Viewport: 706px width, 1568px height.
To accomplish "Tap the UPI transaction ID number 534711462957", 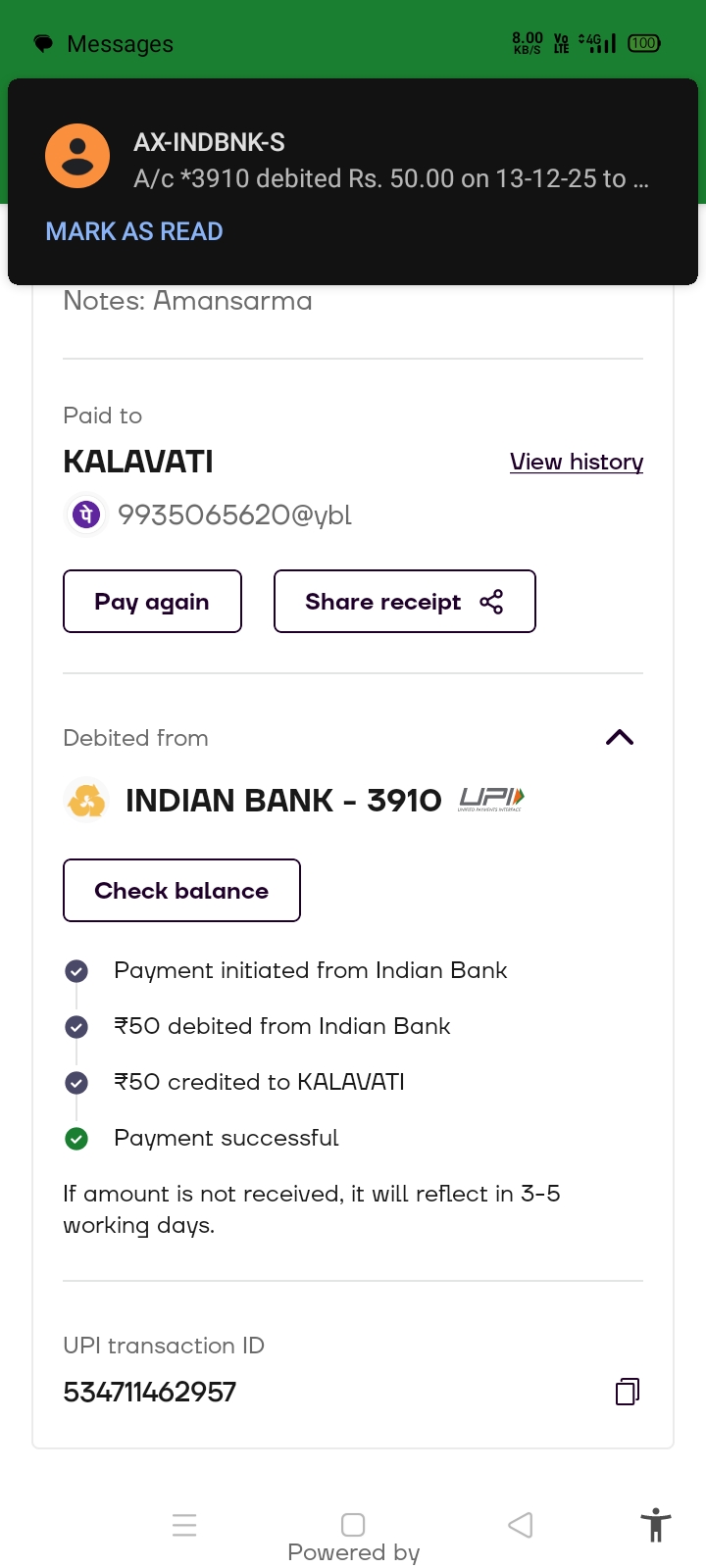I will pyautogui.click(x=150, y=1392).
